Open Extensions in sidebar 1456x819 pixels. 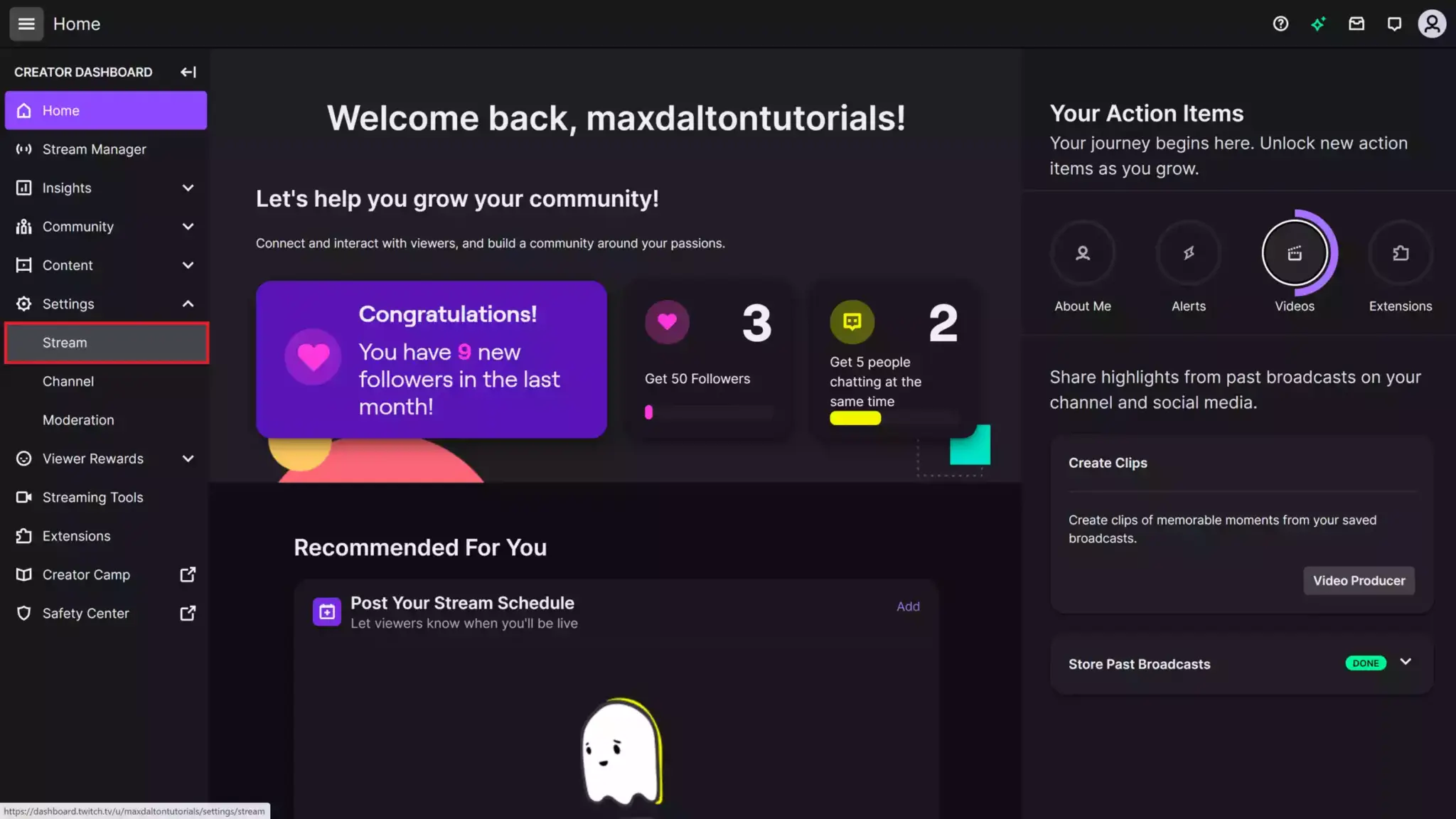point(106,536)
